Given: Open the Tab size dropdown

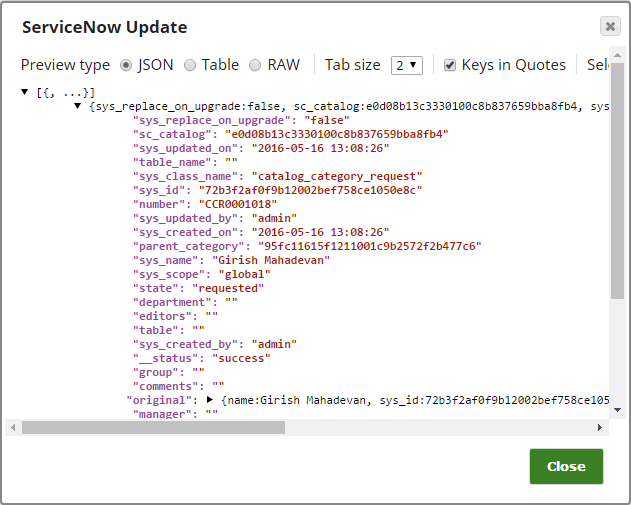Looking at the screenshot, I should (x=406, y=65).
